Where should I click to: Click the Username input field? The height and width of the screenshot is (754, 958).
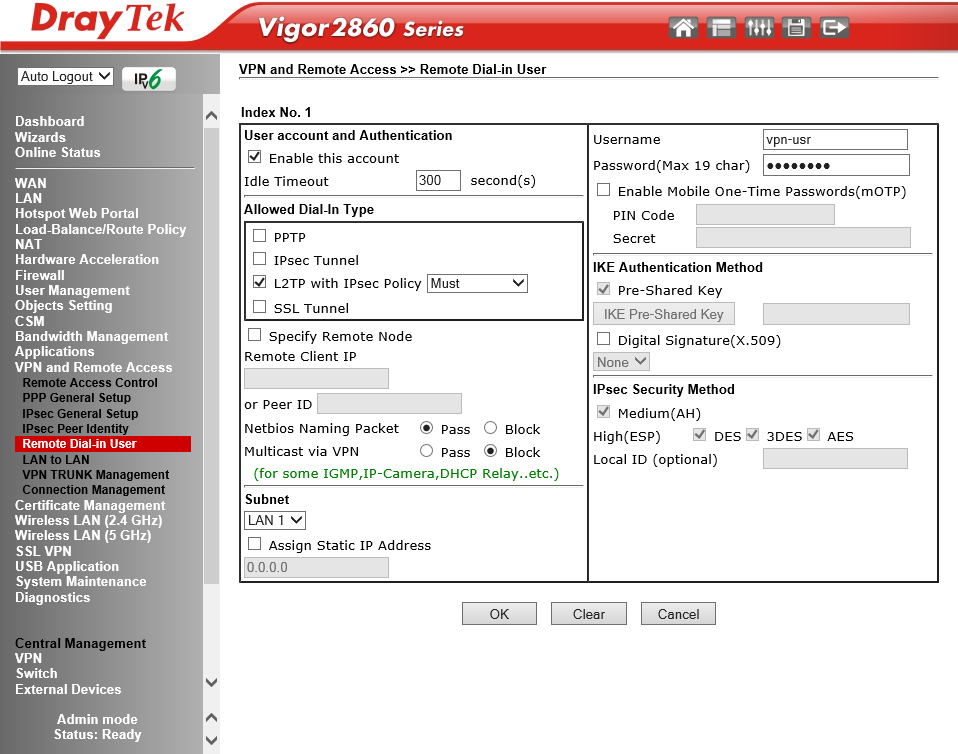tap(835, 139)
